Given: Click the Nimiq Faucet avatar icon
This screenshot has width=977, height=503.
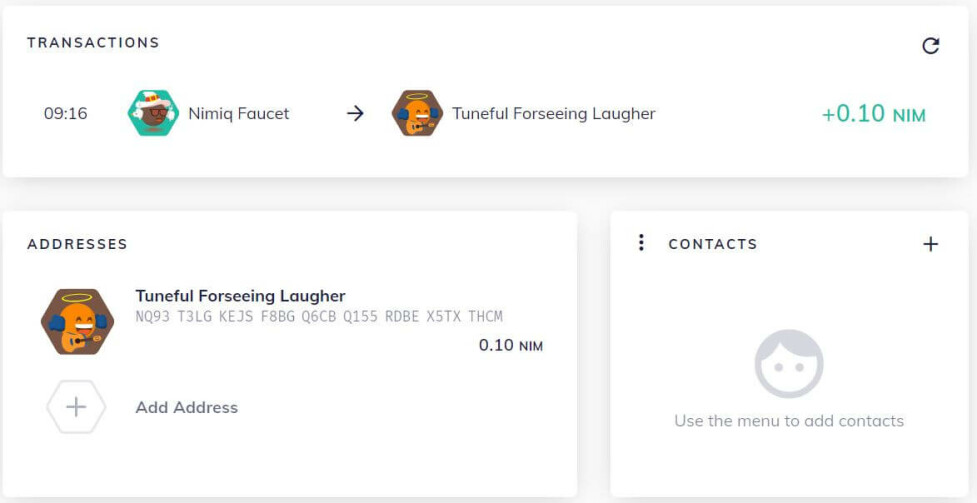Looking at the screenshot, I should (153, 114).
